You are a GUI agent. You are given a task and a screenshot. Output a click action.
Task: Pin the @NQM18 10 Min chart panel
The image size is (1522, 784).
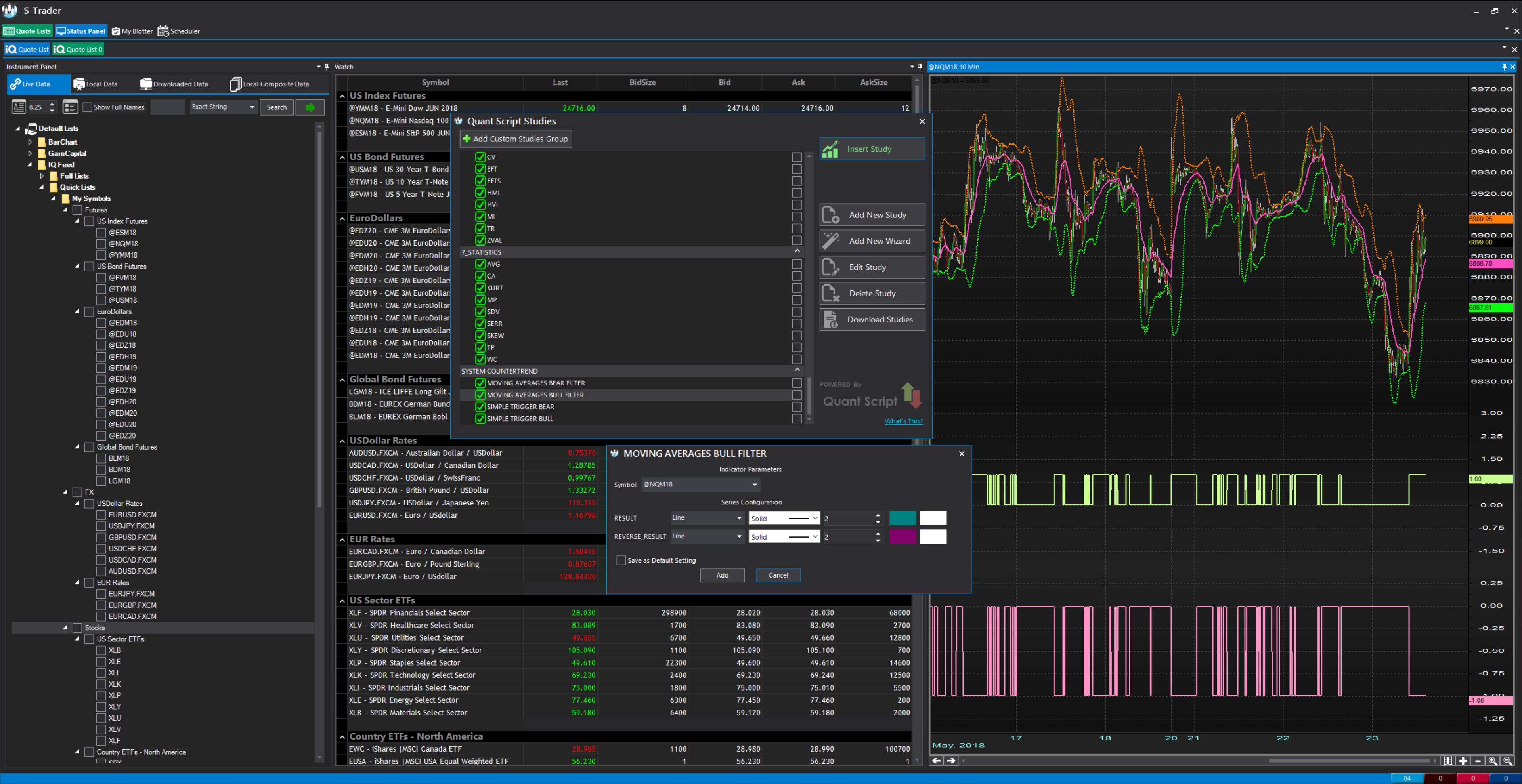pyautogui.click(x=1504, y=67)
